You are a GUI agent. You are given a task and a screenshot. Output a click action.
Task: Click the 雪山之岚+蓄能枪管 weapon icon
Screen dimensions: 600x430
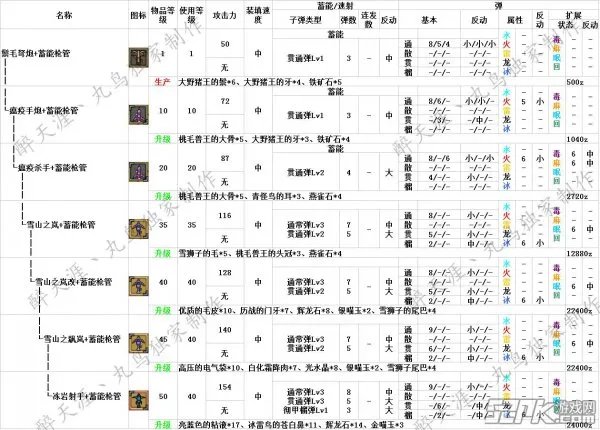138,229
